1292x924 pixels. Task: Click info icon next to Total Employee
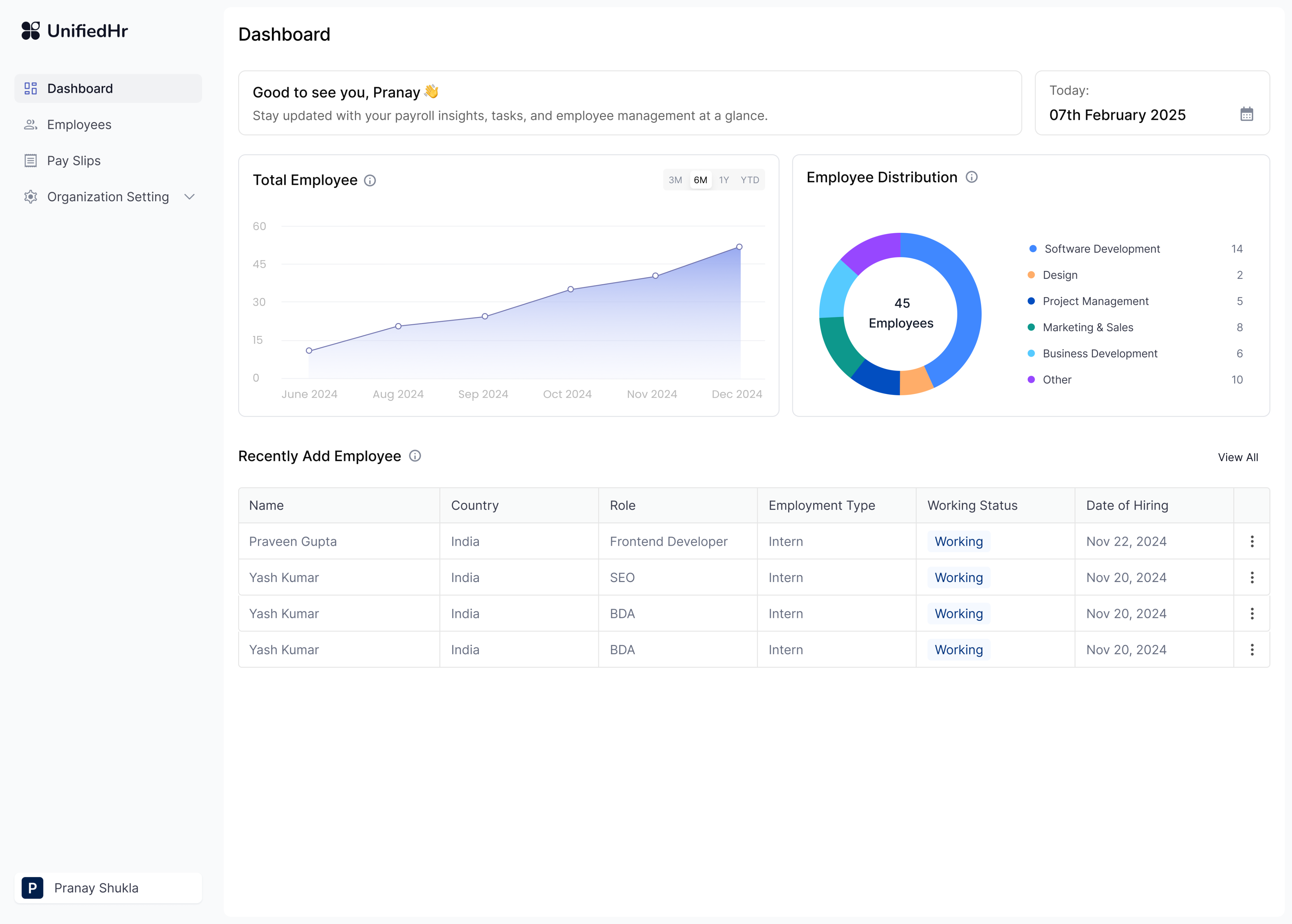[370, 180]
